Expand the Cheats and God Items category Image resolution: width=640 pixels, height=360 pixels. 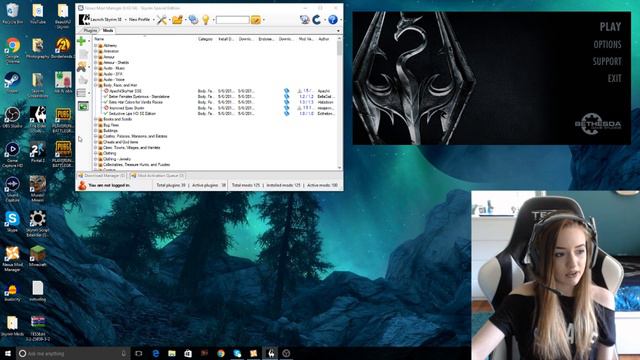point(96,142)
